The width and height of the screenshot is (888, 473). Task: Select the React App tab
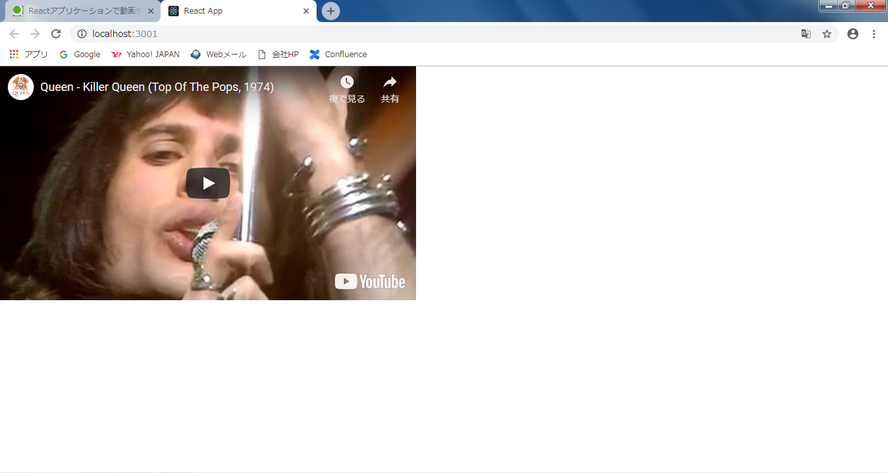point(238,11)
